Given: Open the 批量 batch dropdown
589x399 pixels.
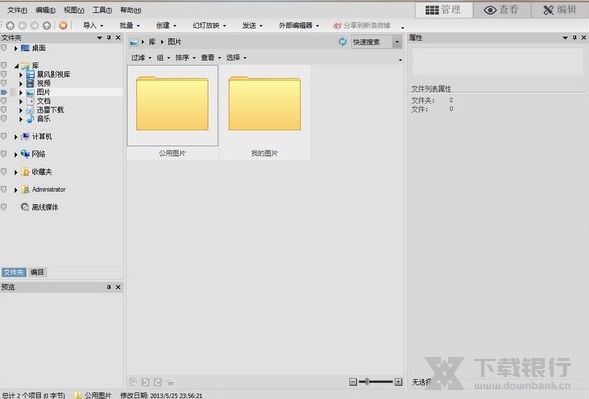Looking at the screenshot, I should [x=130, y=26].
